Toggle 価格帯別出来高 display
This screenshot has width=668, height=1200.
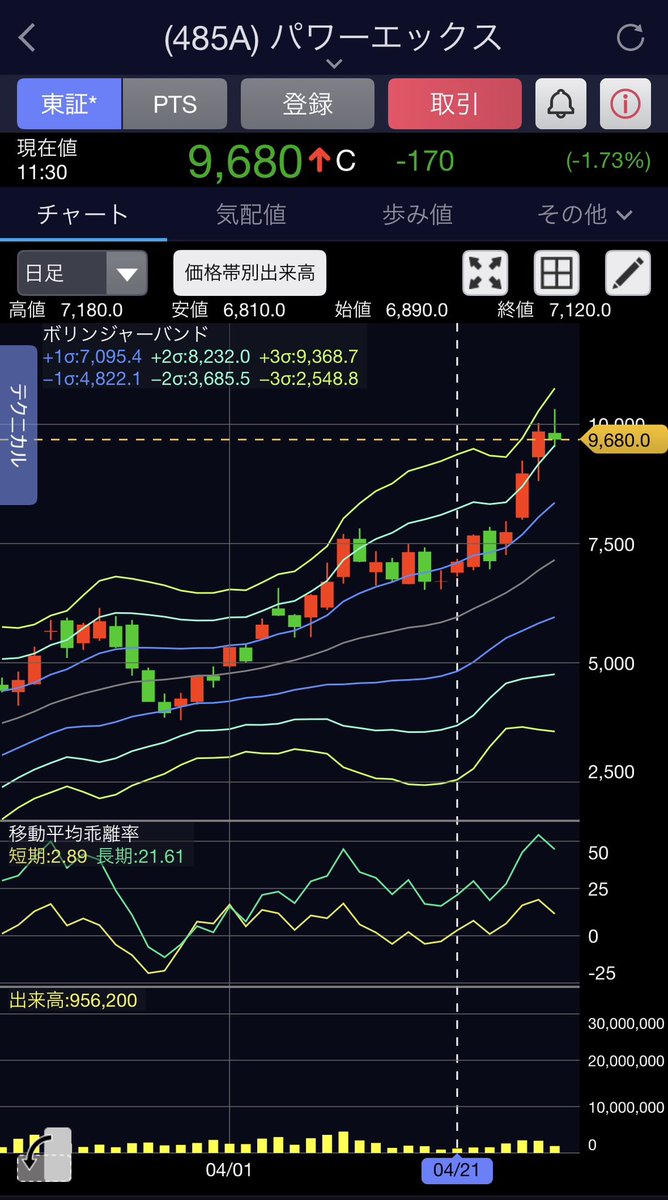[250, 272]
